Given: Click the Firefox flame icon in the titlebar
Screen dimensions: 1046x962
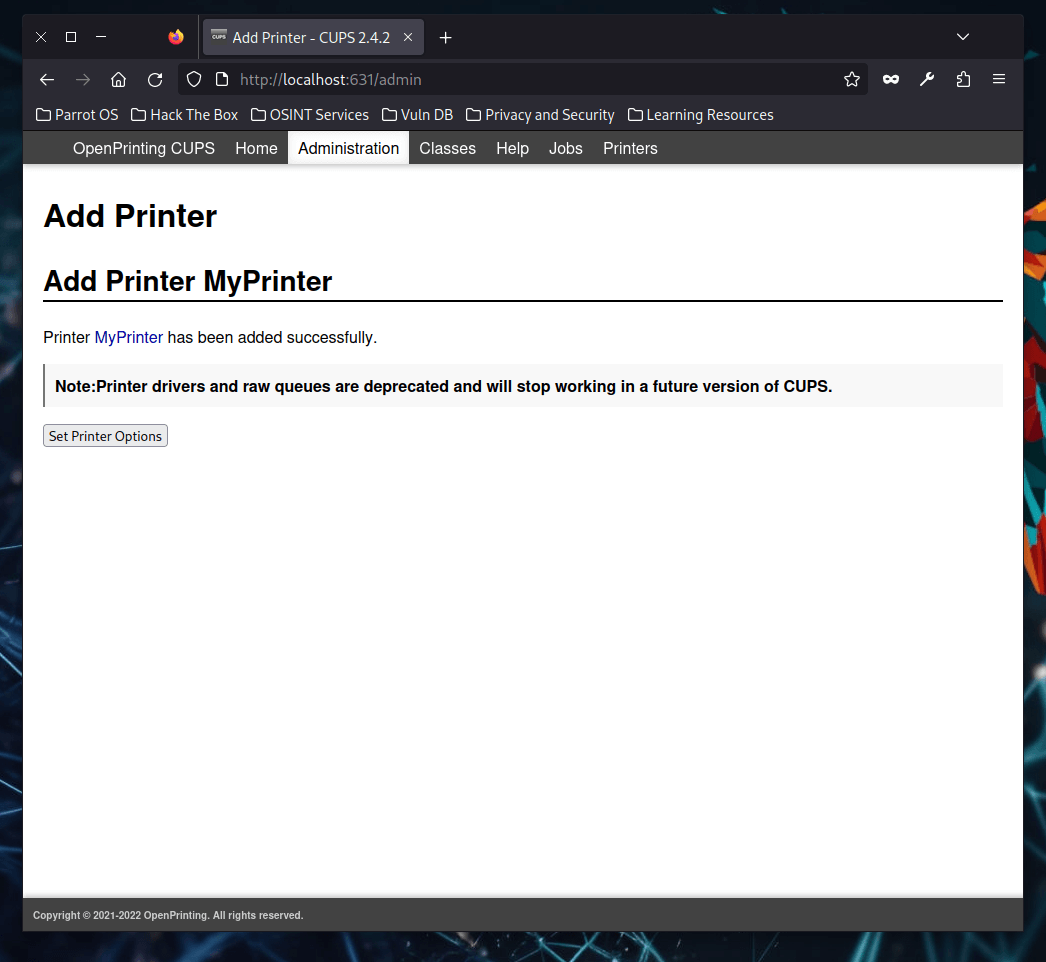Looking at the screenshot, I should (175, 37).
